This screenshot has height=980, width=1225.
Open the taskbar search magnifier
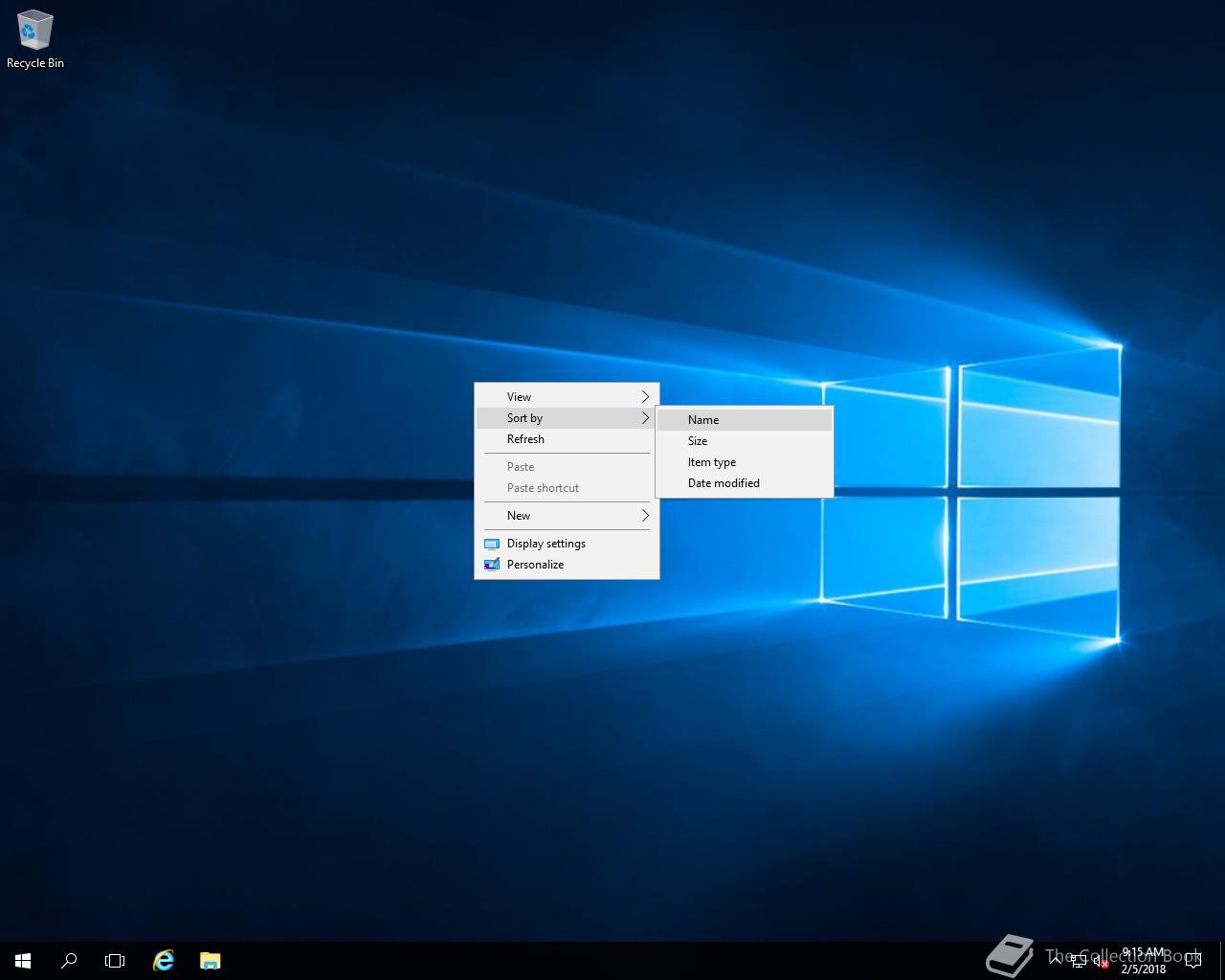pyautogui.click(x=69, y=961)
